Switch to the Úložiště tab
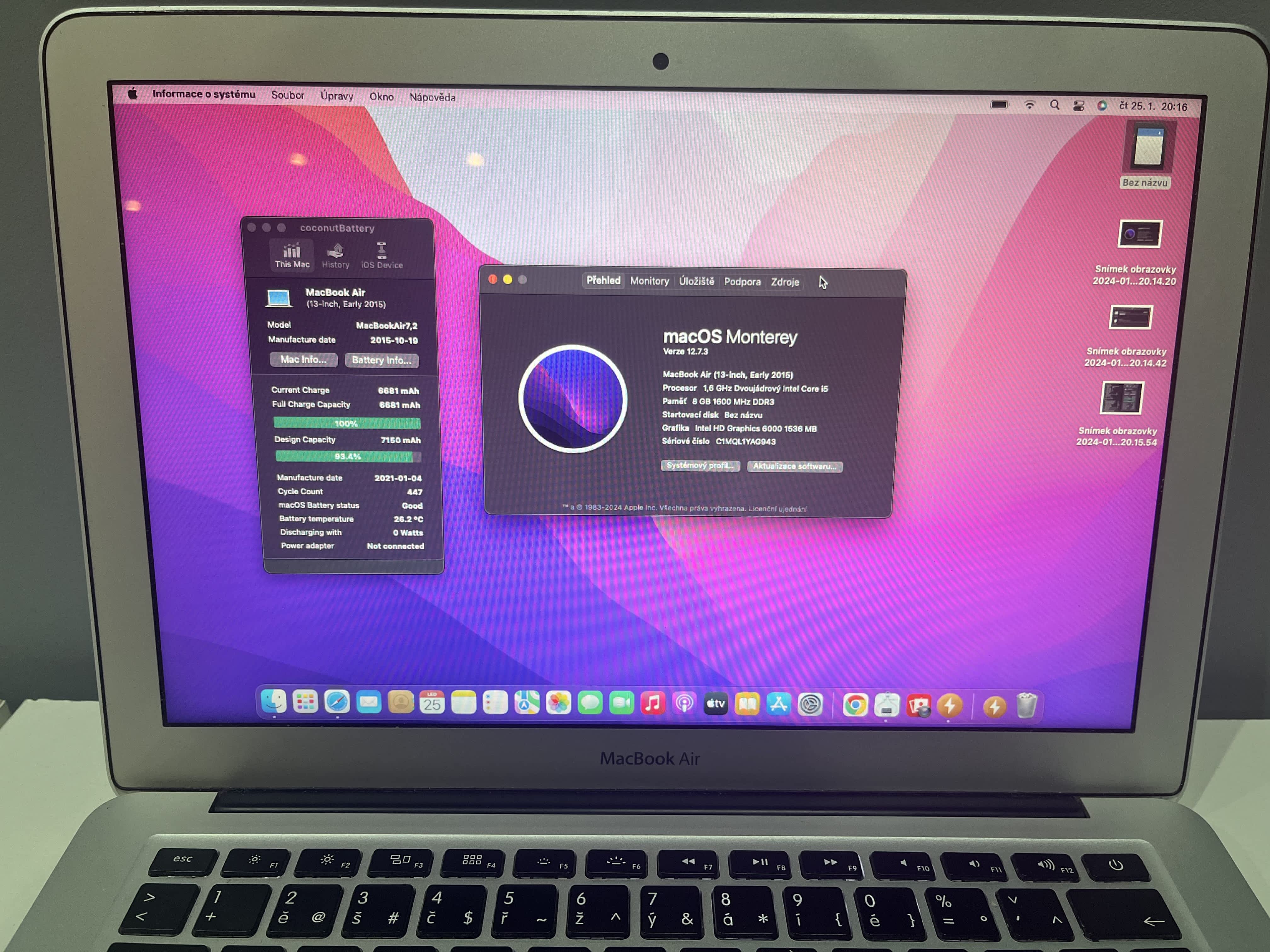This screenshot has width=1270, height=952. point(696,281)
